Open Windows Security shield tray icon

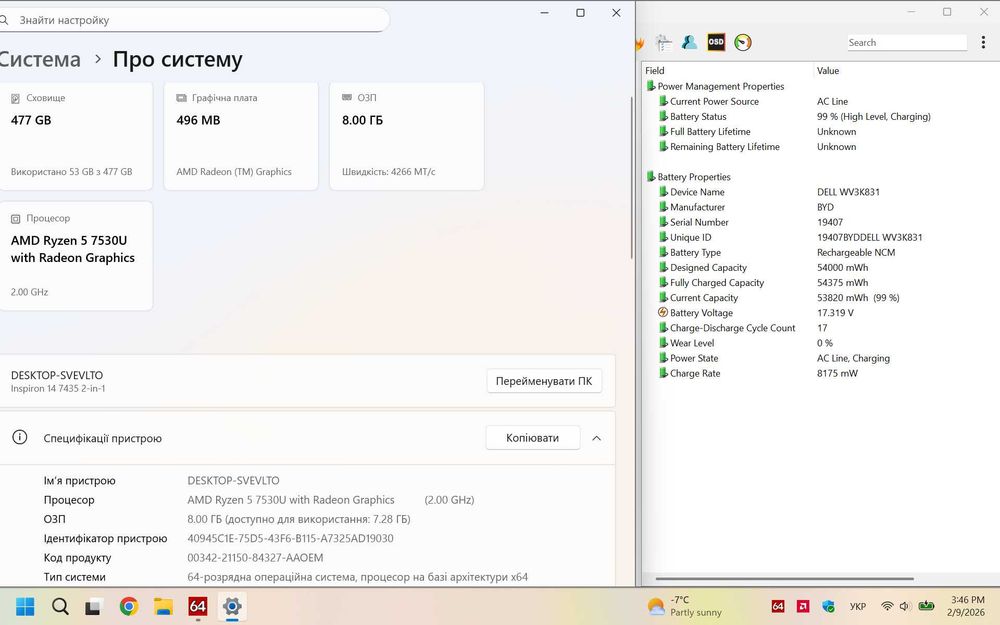828,606
